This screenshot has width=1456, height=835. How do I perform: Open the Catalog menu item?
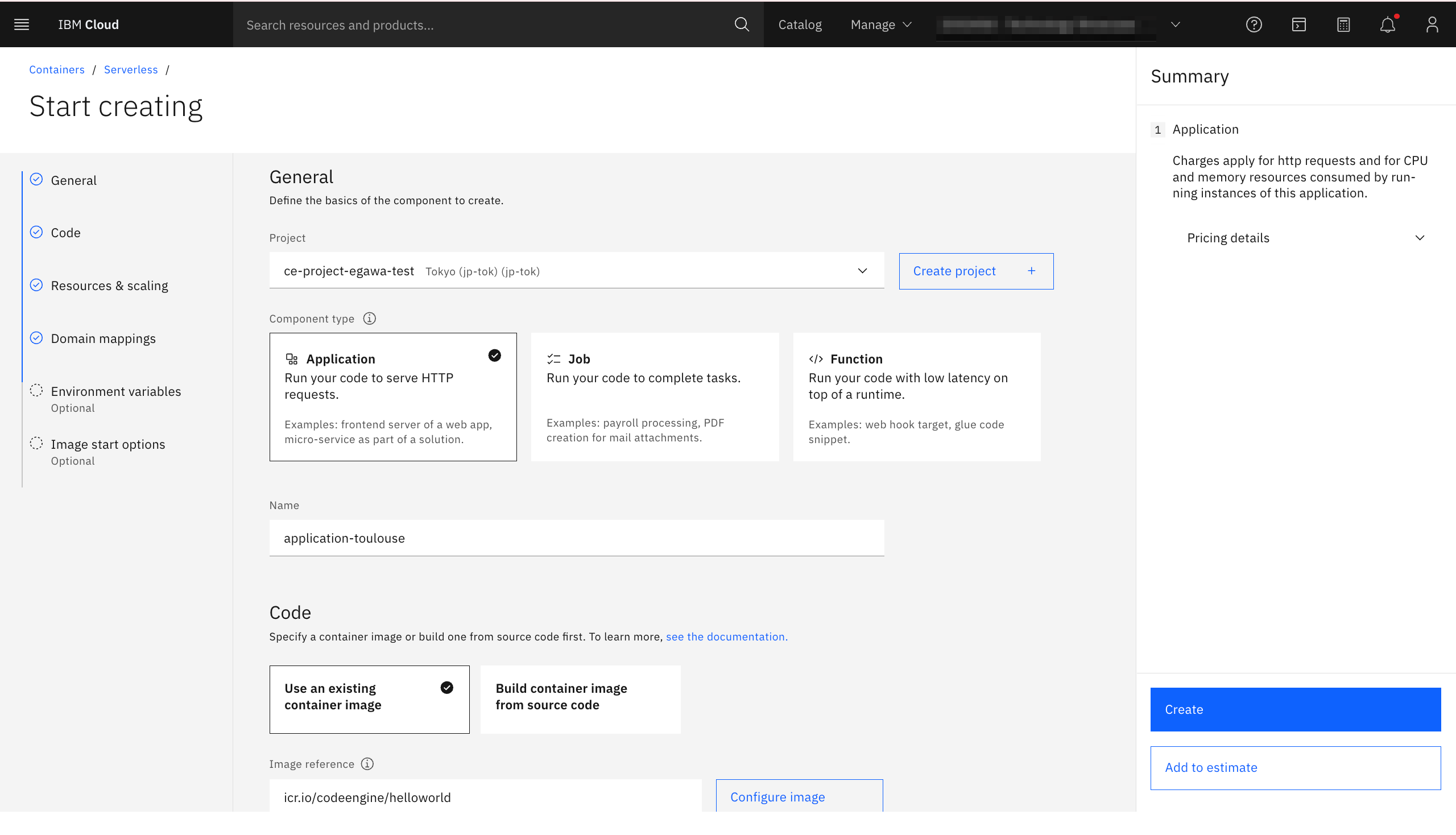pos(800,24)
